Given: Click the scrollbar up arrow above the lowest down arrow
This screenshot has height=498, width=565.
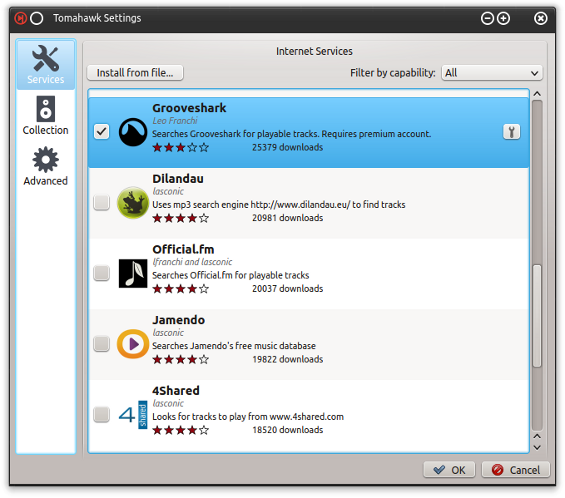Looking at the screenshot, I should pyautogui.click(x=537, y=436).
